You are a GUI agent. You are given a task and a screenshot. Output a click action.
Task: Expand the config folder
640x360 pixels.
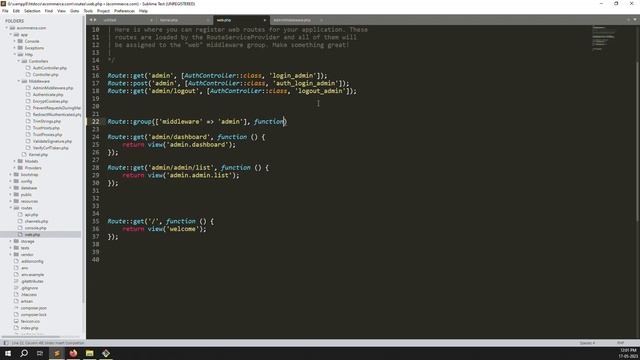click(x=11, y=181)
